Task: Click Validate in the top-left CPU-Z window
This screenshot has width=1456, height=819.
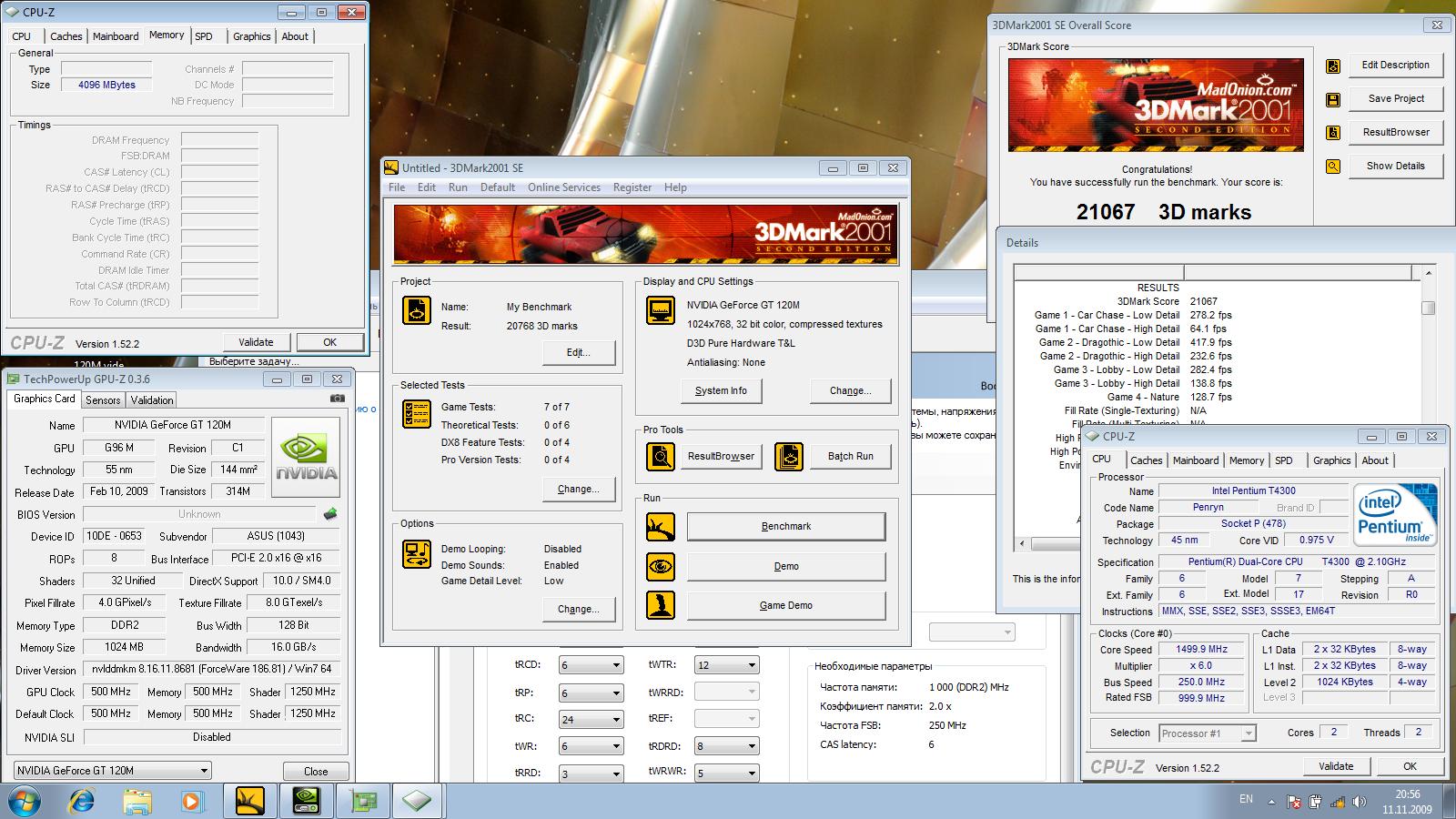Action: click(x=256, y=342)
